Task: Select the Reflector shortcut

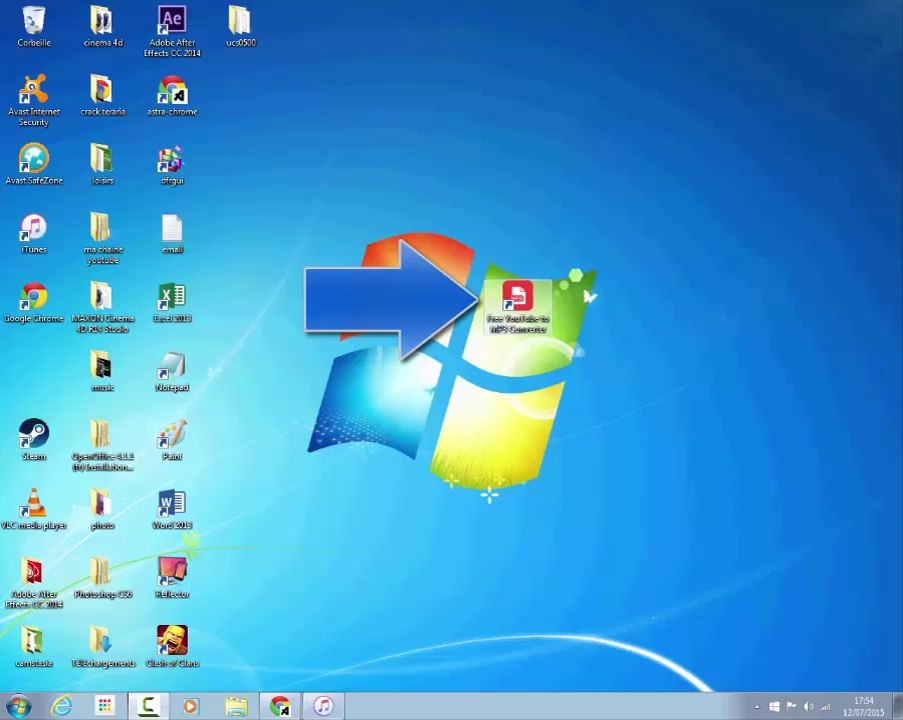Action: pos(172,578)
